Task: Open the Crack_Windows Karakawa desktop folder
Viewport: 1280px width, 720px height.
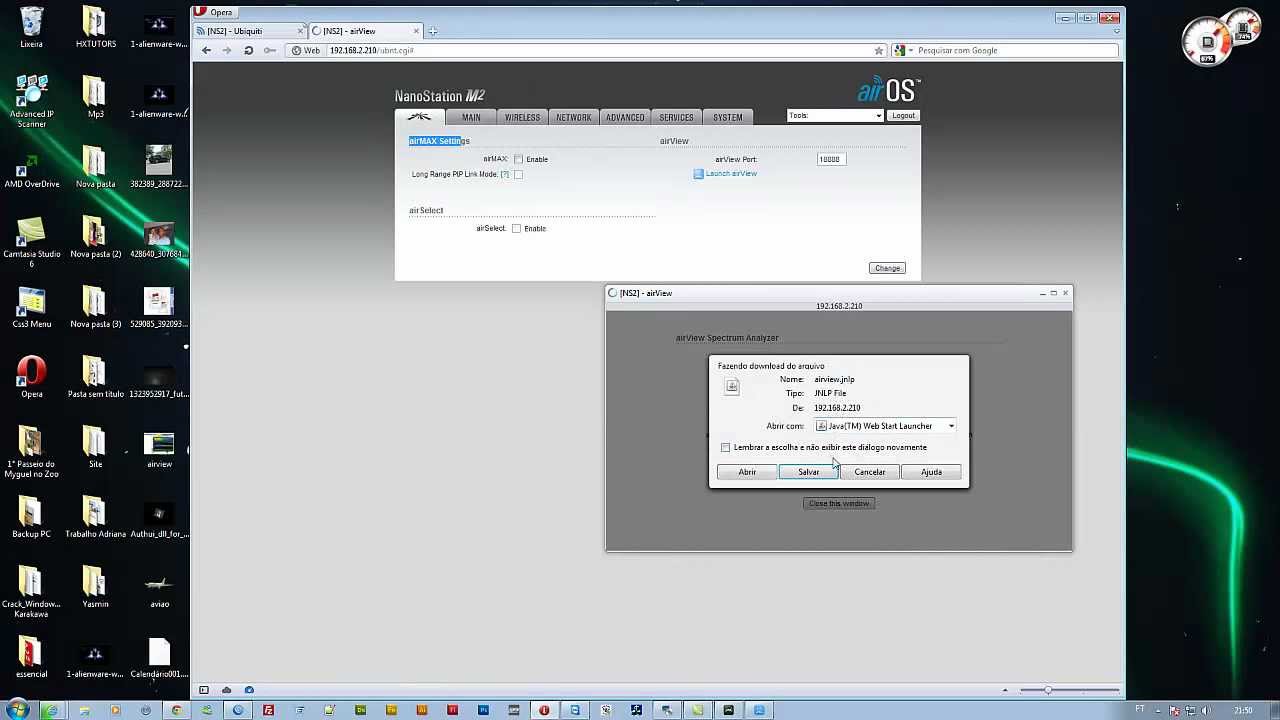Action: [x=31, y=592]
